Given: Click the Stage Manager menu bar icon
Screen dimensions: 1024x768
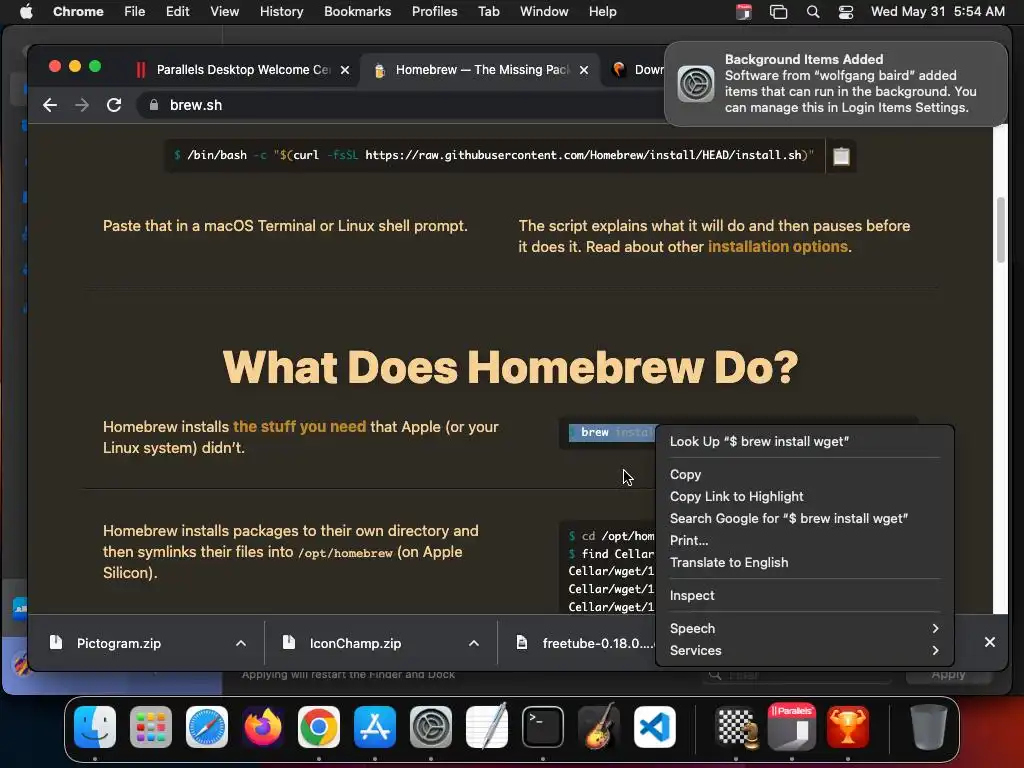Looking at the screenshot, I should tap(778, 12).
